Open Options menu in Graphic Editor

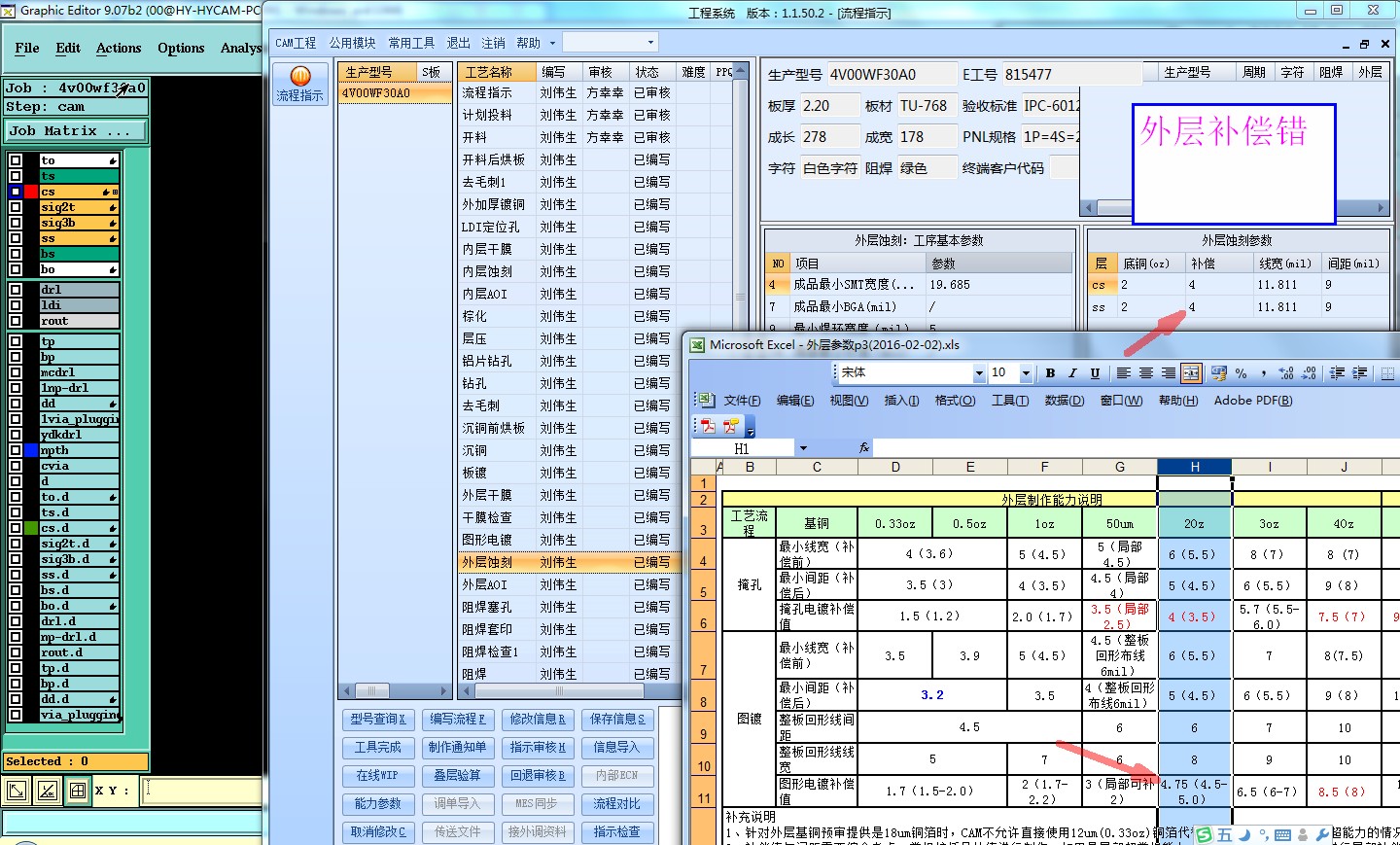[181, 48]
